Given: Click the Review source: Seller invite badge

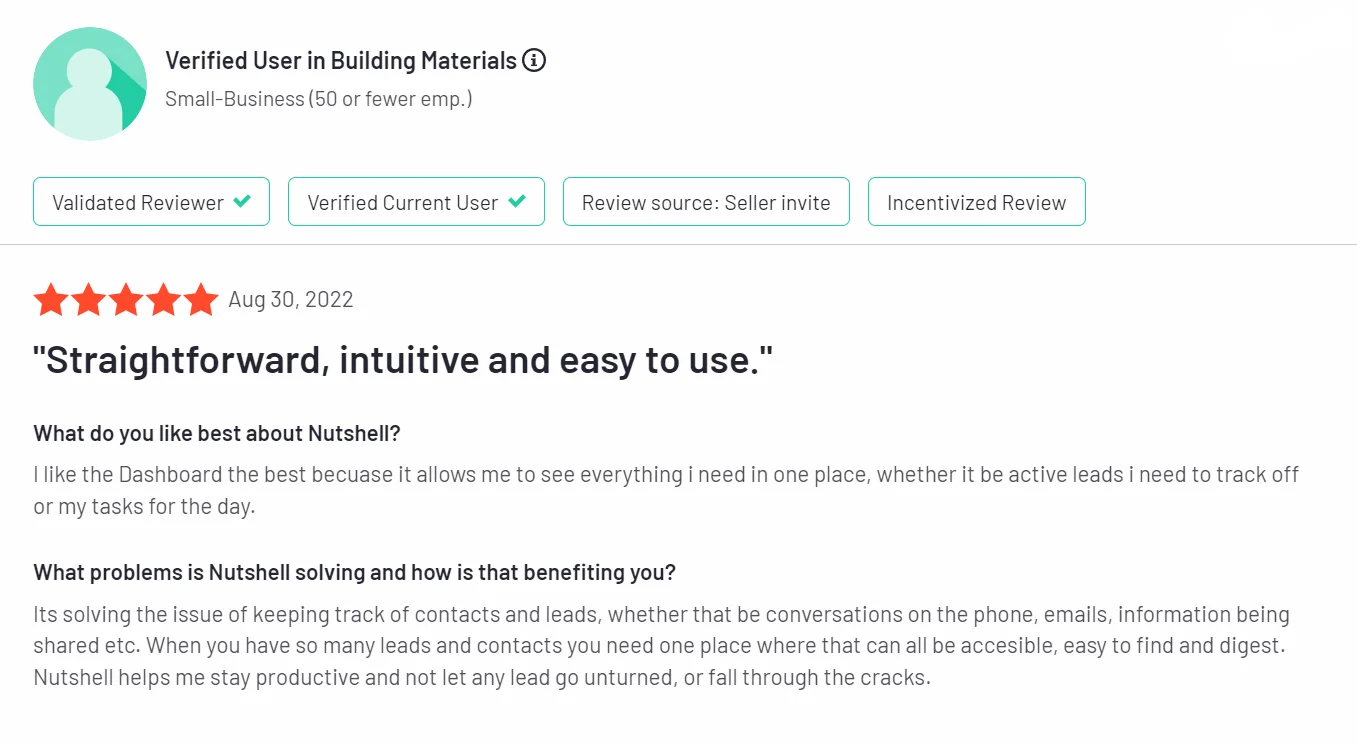Looking at the screenshot, I should pos(706,202).
